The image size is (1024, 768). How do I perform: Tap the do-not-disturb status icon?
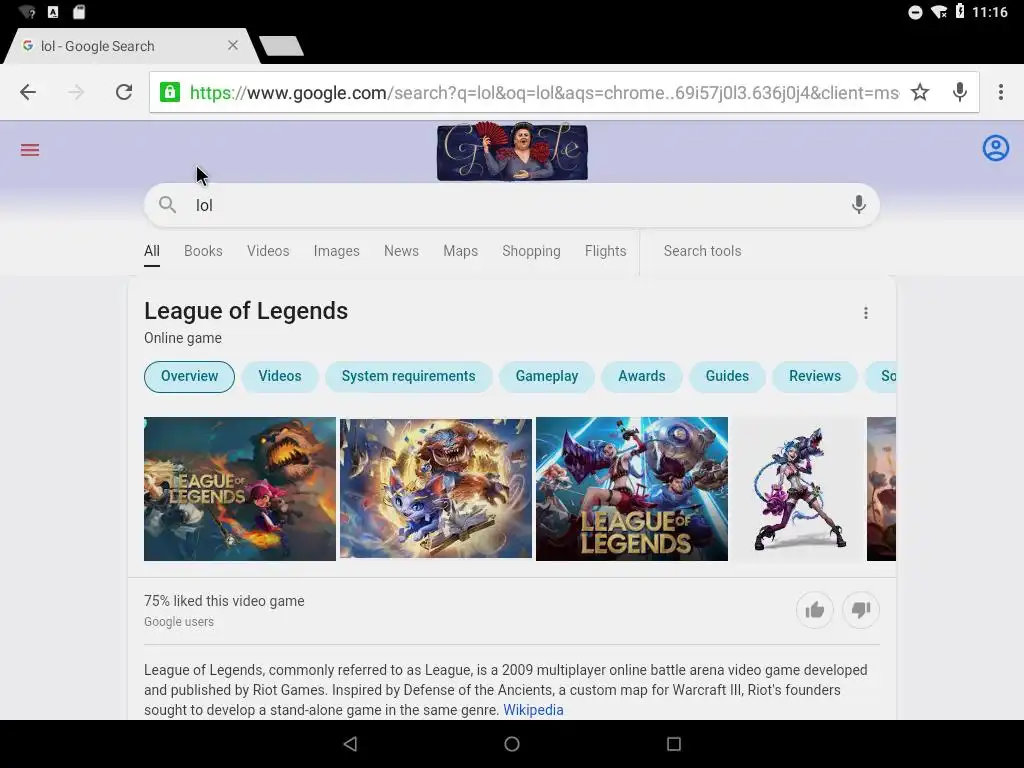click(x=915, y=12)
